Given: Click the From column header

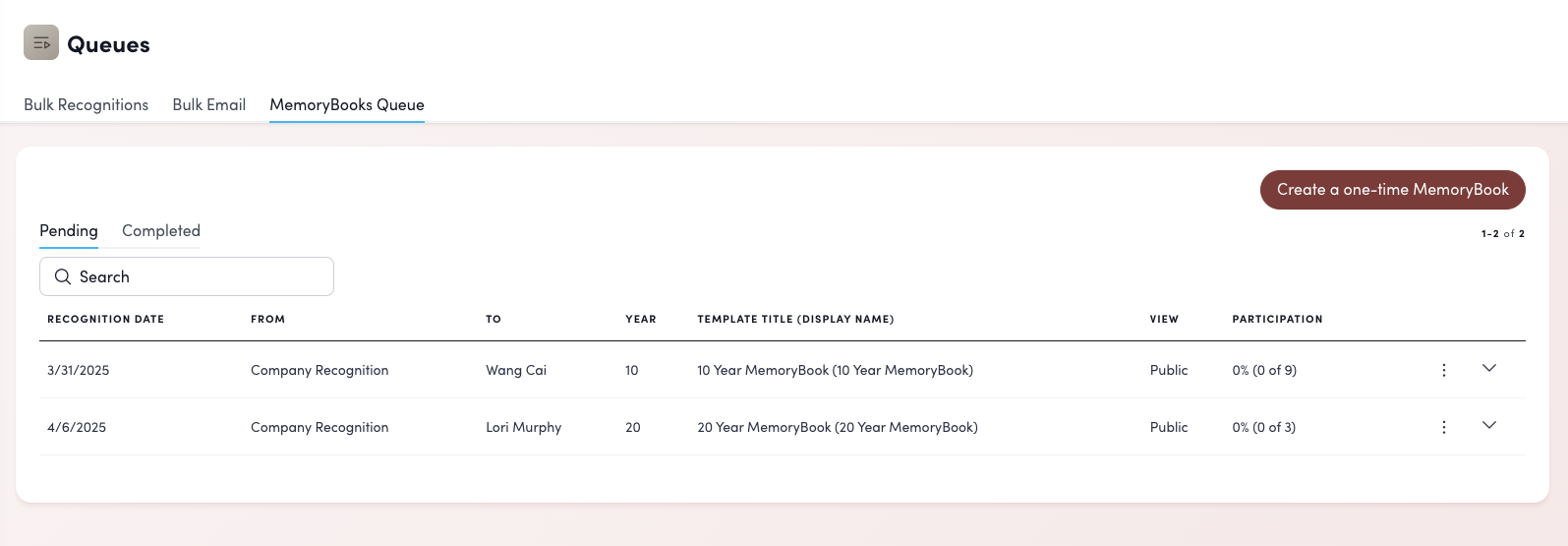Looking at the screenshot, I should (267, 320).
